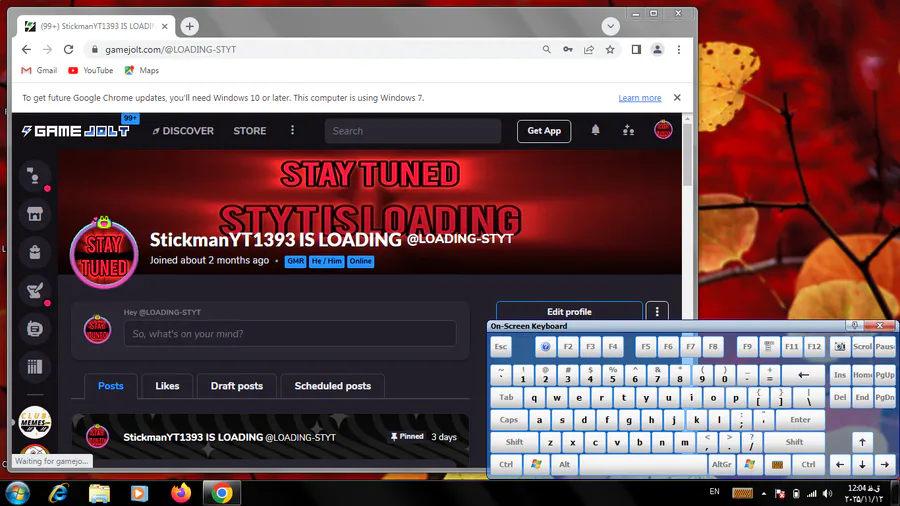Click the backspace arrow key on On-Screen Keyboard
Image resolution: width=900 pixels, height=506 pixels.
tap(804, 375)
